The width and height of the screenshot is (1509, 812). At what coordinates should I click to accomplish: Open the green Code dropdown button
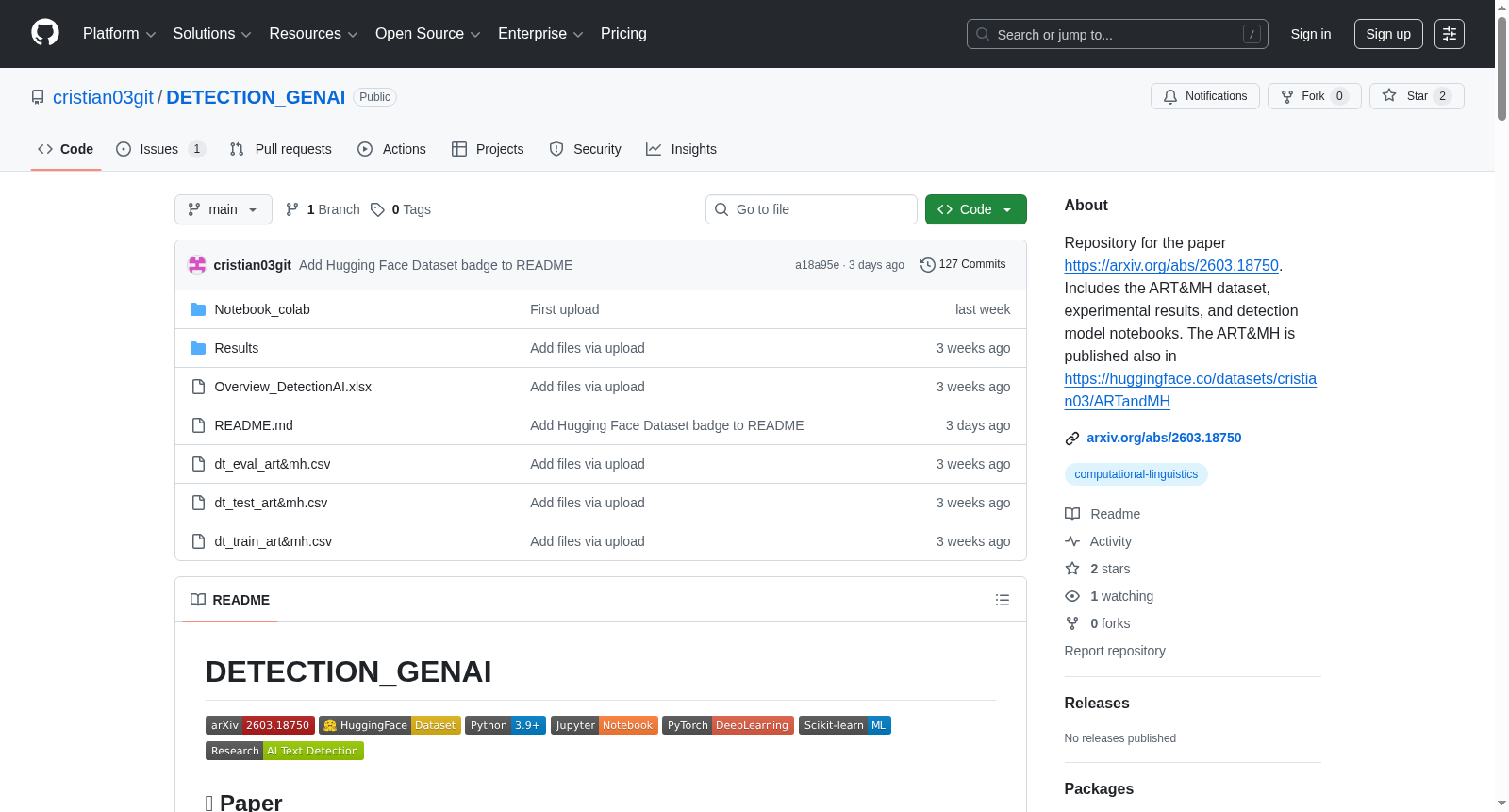976,209
